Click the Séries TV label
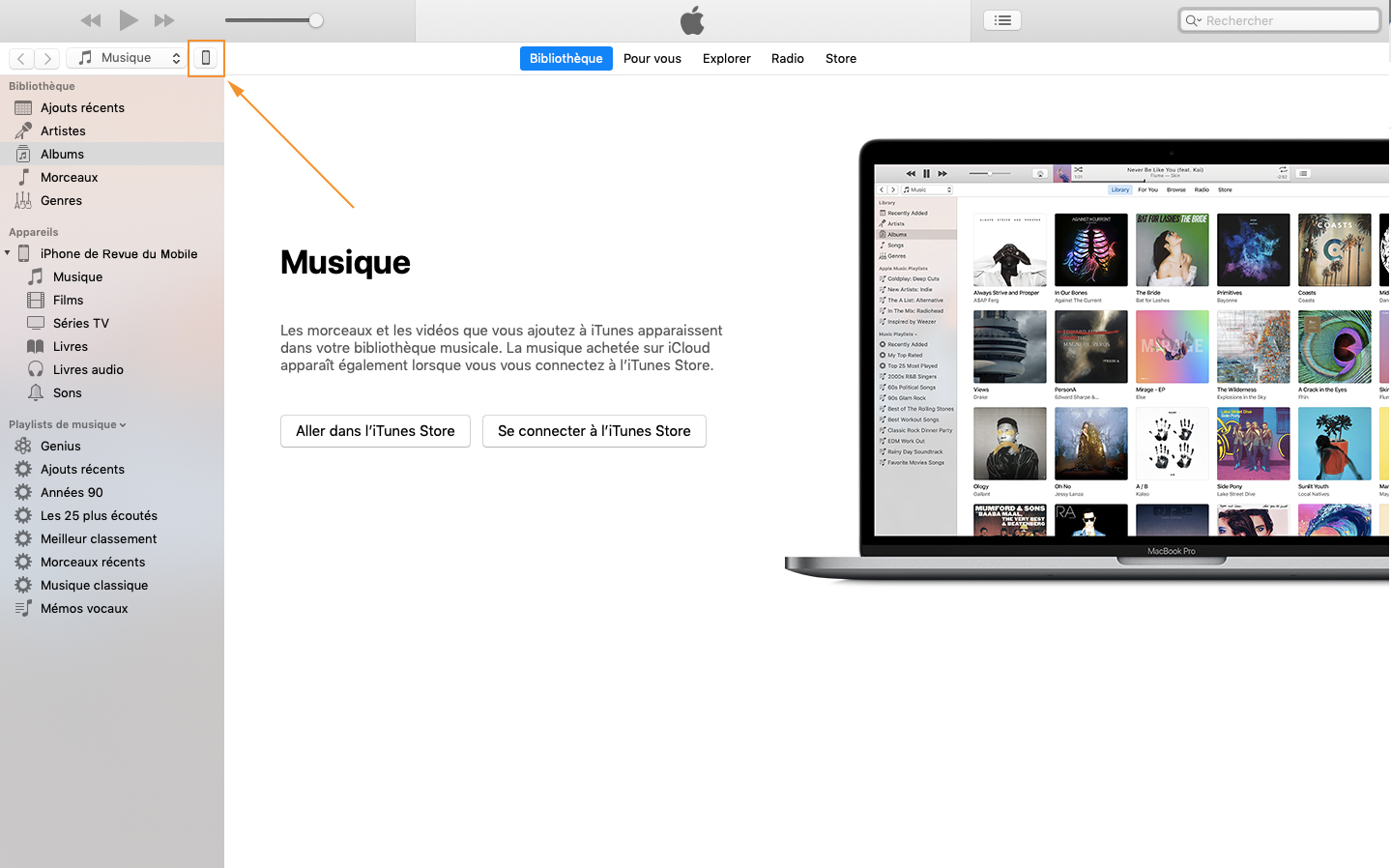The image size is (1391, 868). coord(81,324)
